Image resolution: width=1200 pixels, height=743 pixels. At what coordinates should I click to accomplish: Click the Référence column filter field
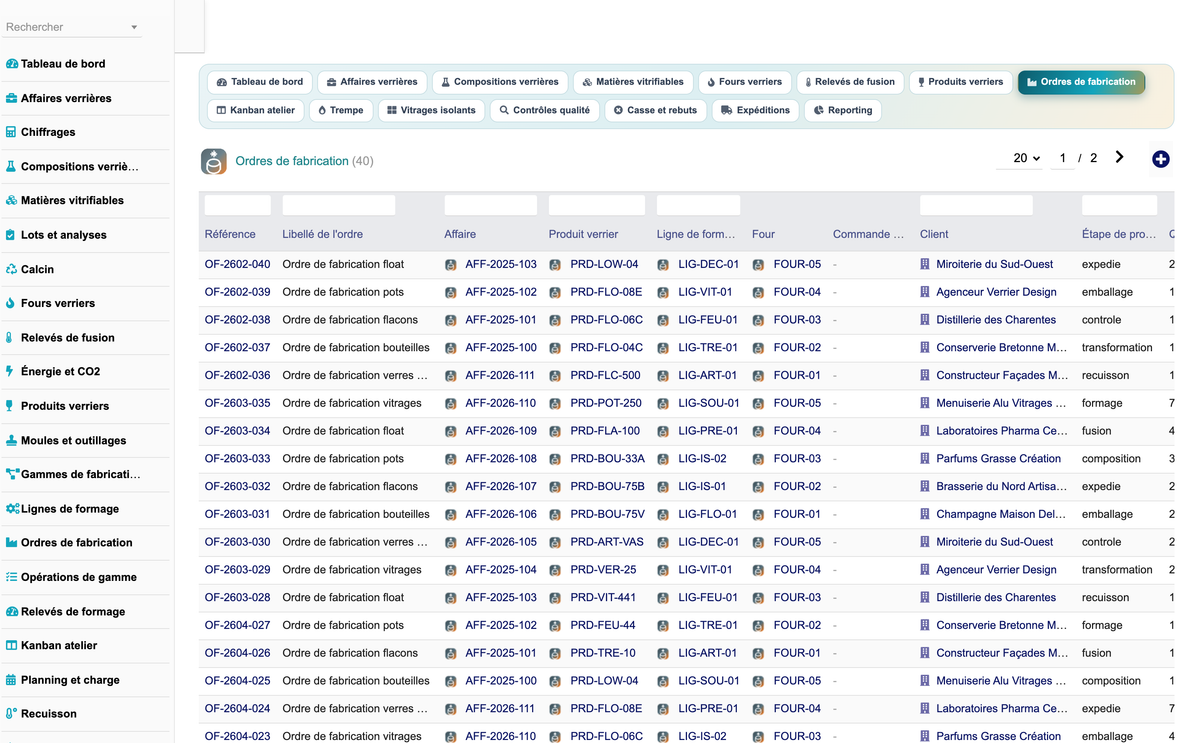238,205
